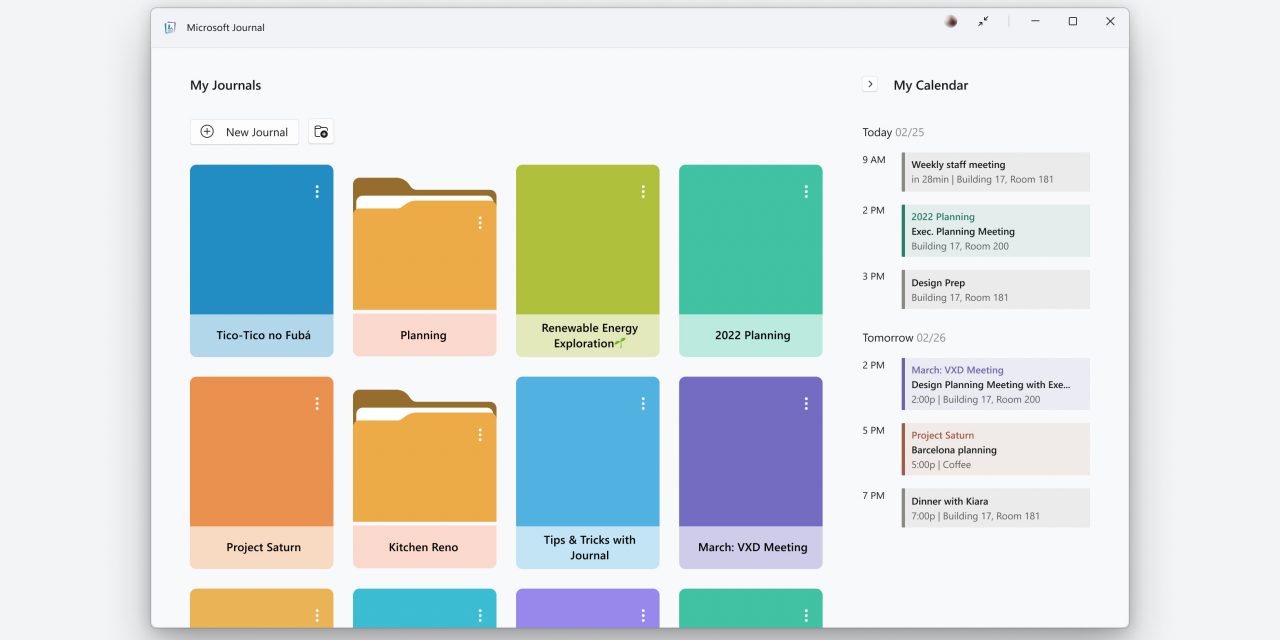Open more options on Project Saturn journal
This screenshot has height=640, width=1280.
click(317, 404)
